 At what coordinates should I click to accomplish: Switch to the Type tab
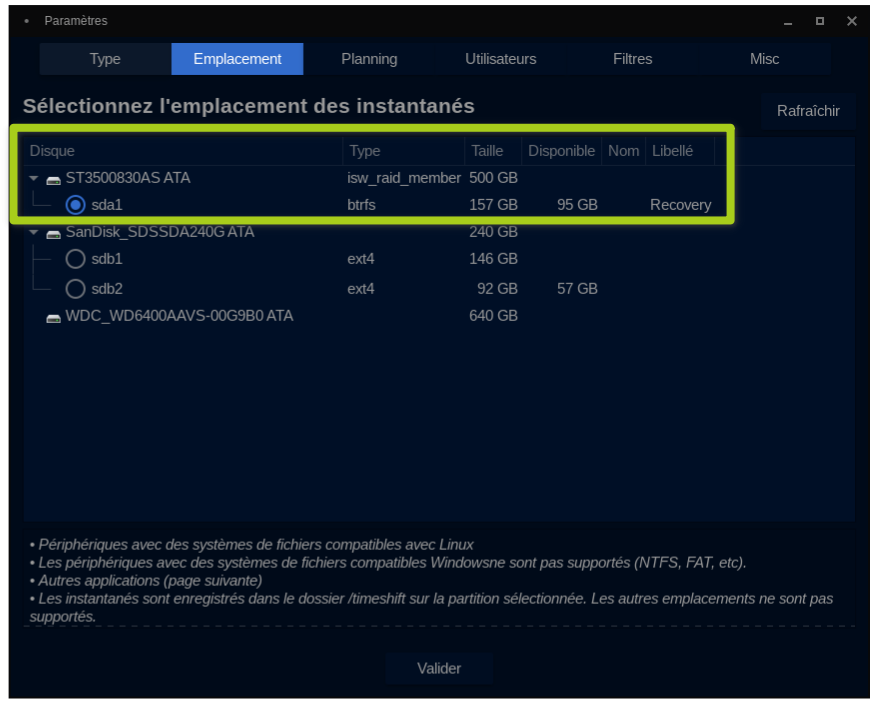[105, 59]
